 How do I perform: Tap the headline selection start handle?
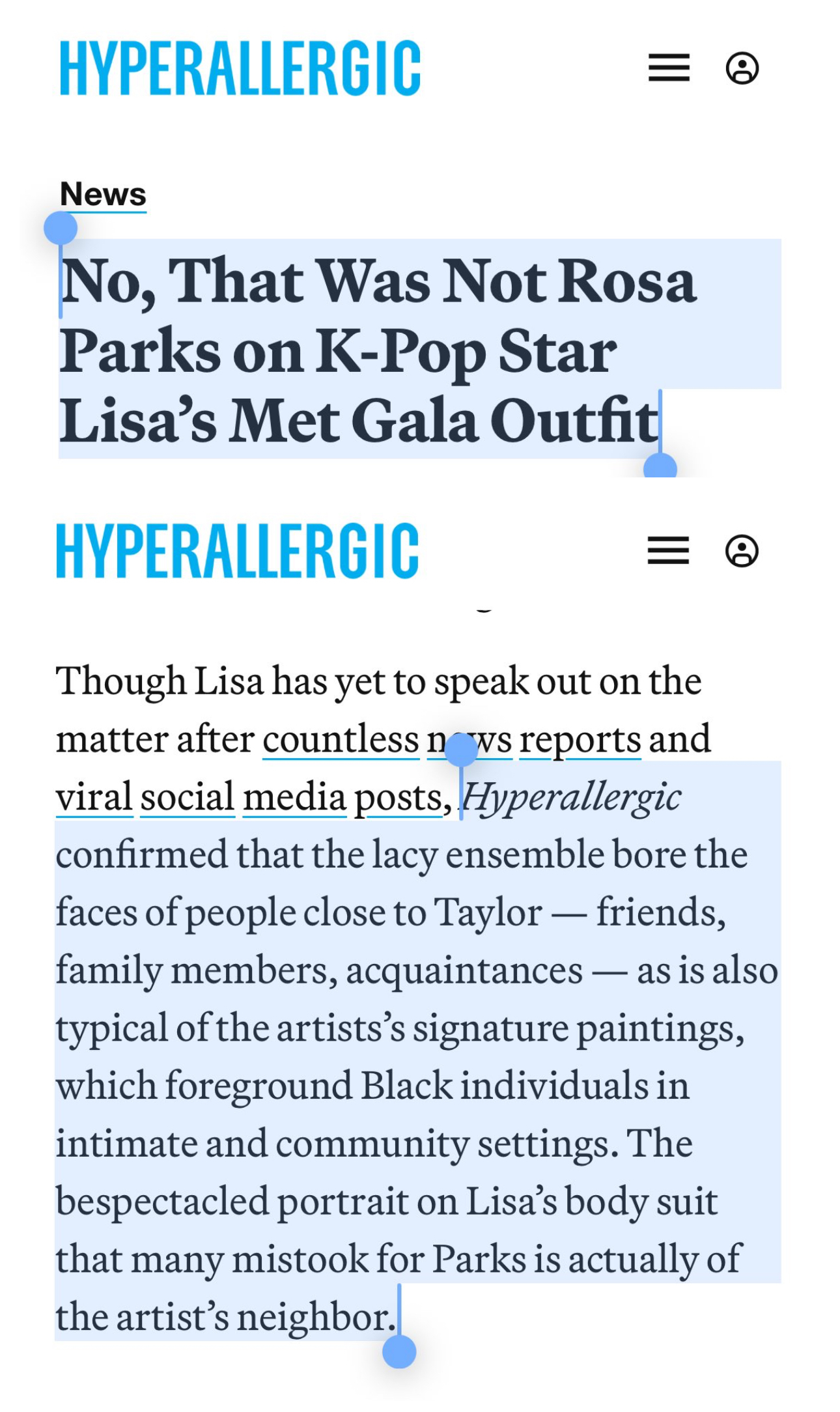(x=61, y=229)
